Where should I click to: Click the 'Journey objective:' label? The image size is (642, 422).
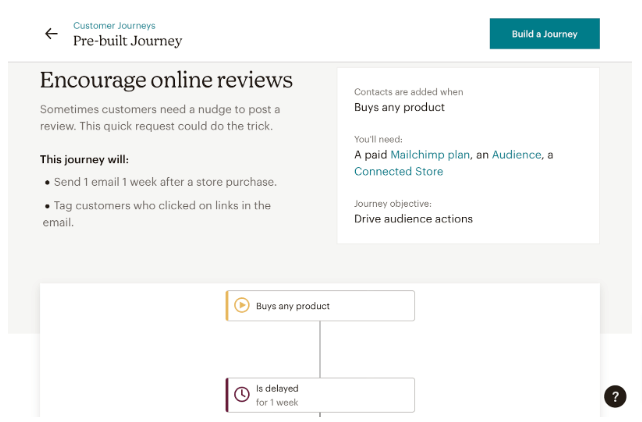[x=393, y=204]
